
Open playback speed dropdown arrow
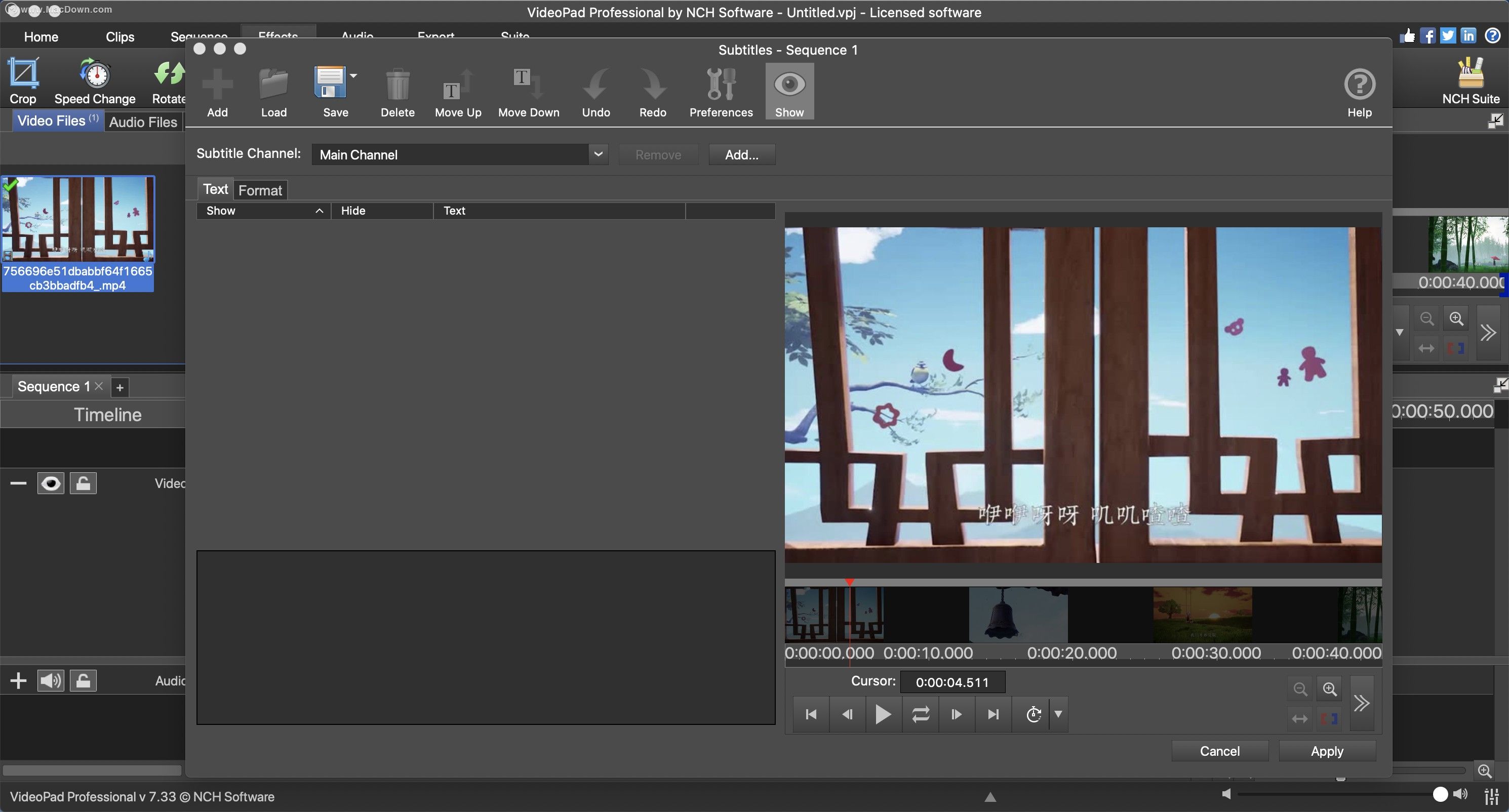[1058, 714]
